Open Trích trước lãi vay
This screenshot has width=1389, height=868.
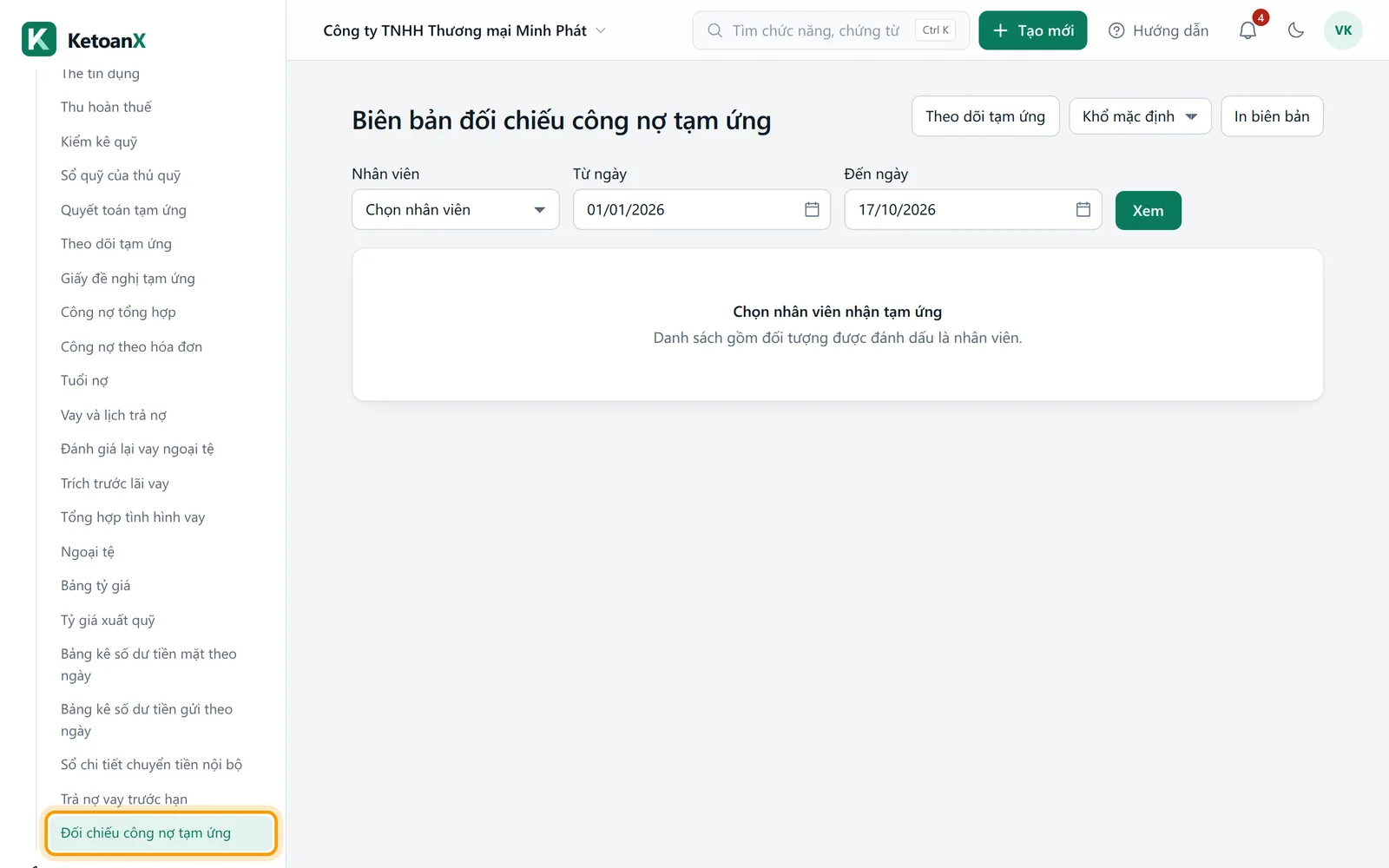[x=115, y=483]
